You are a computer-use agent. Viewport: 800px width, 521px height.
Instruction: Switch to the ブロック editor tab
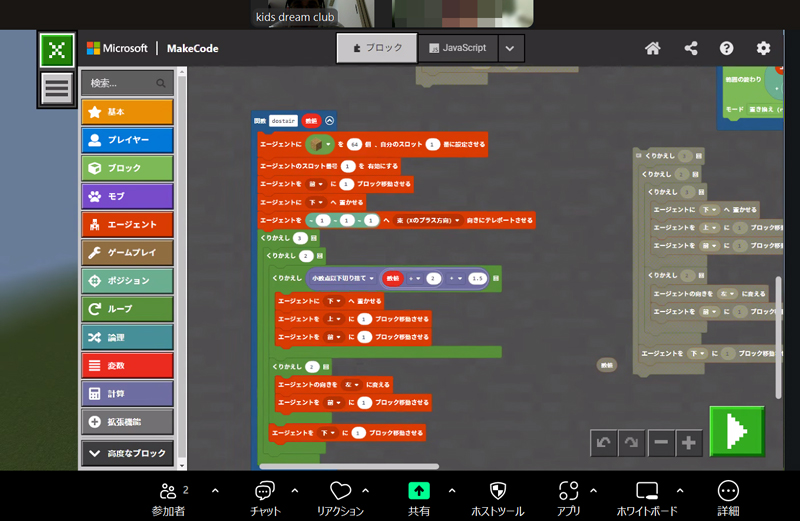pyautogui.click(x=376, y=48)
